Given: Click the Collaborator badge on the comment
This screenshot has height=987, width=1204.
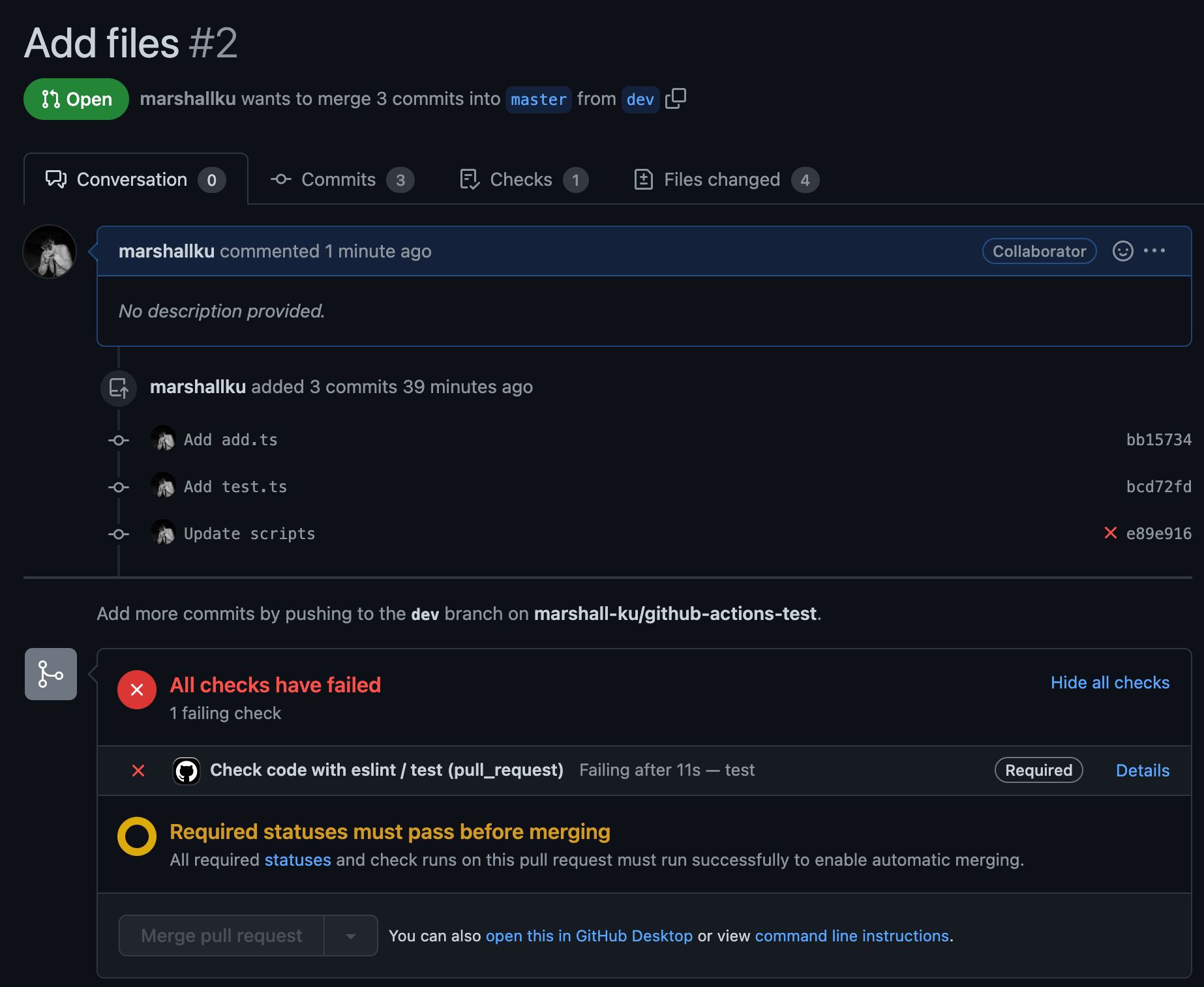Looking at the screenshot, I should [x=1039, y=251].
